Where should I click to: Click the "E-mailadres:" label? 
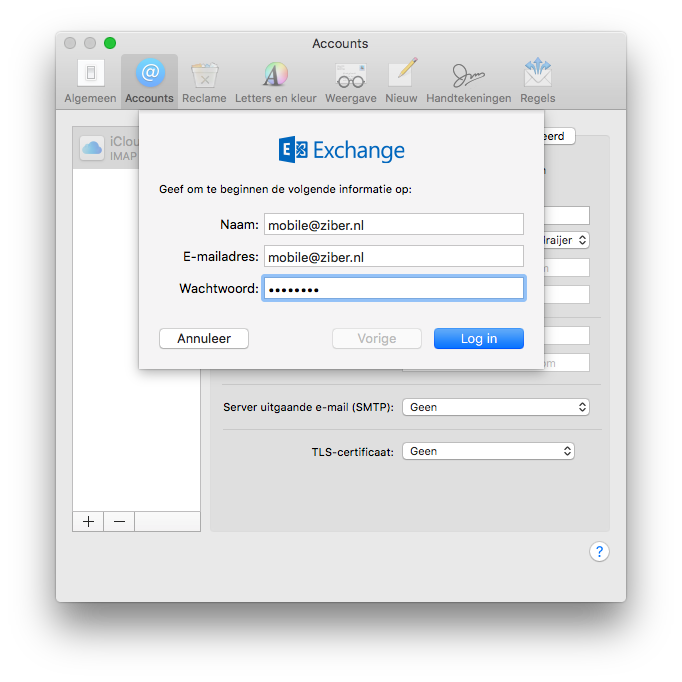click(221, 257)
